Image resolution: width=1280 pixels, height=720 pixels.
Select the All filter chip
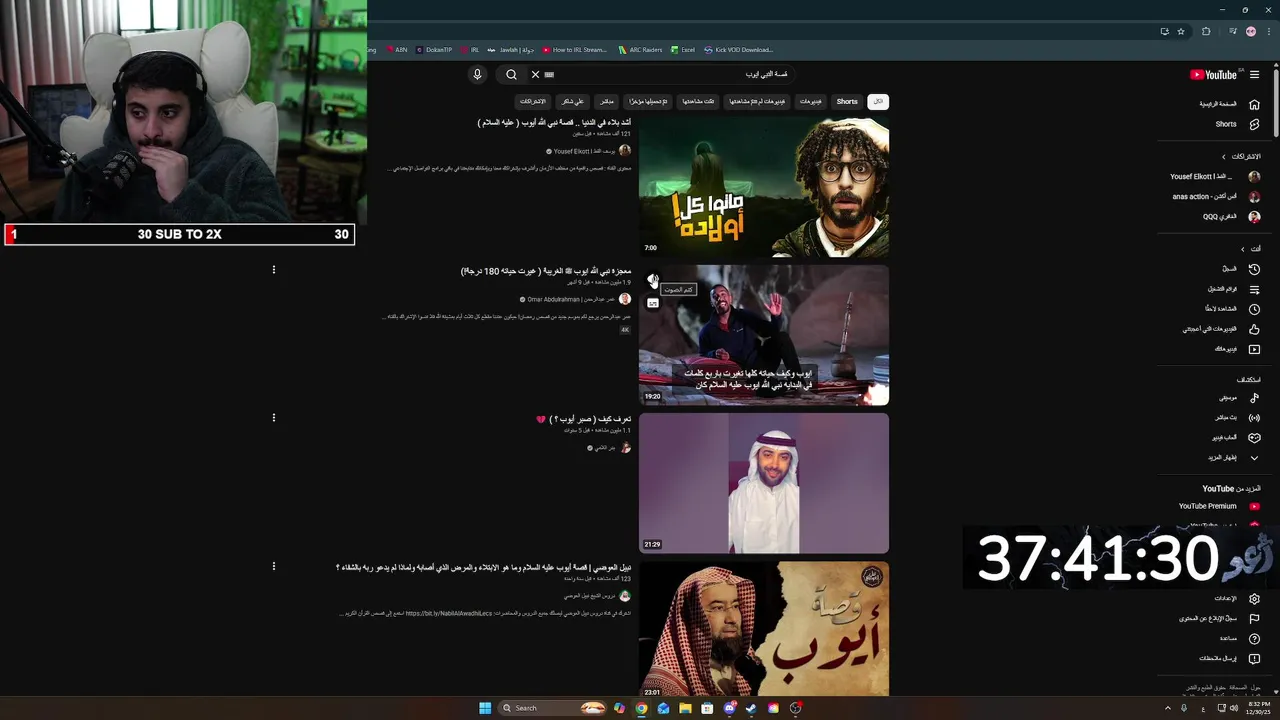pyautogui.click(x=878, y=101)
